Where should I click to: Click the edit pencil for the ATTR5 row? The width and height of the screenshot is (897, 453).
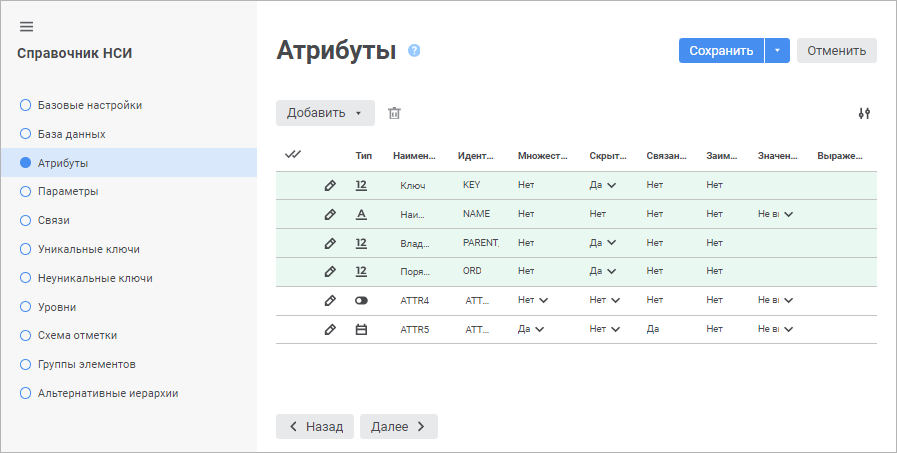click(x=330, y=329)
